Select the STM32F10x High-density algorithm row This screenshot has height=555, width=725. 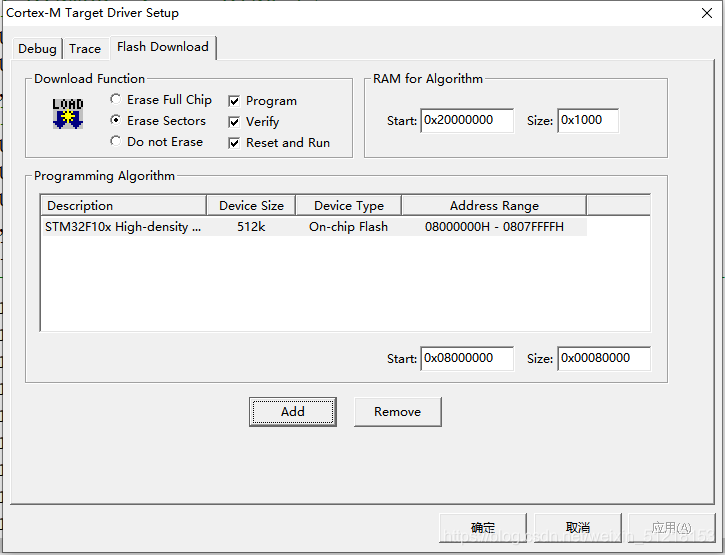(x=314, y=227)
